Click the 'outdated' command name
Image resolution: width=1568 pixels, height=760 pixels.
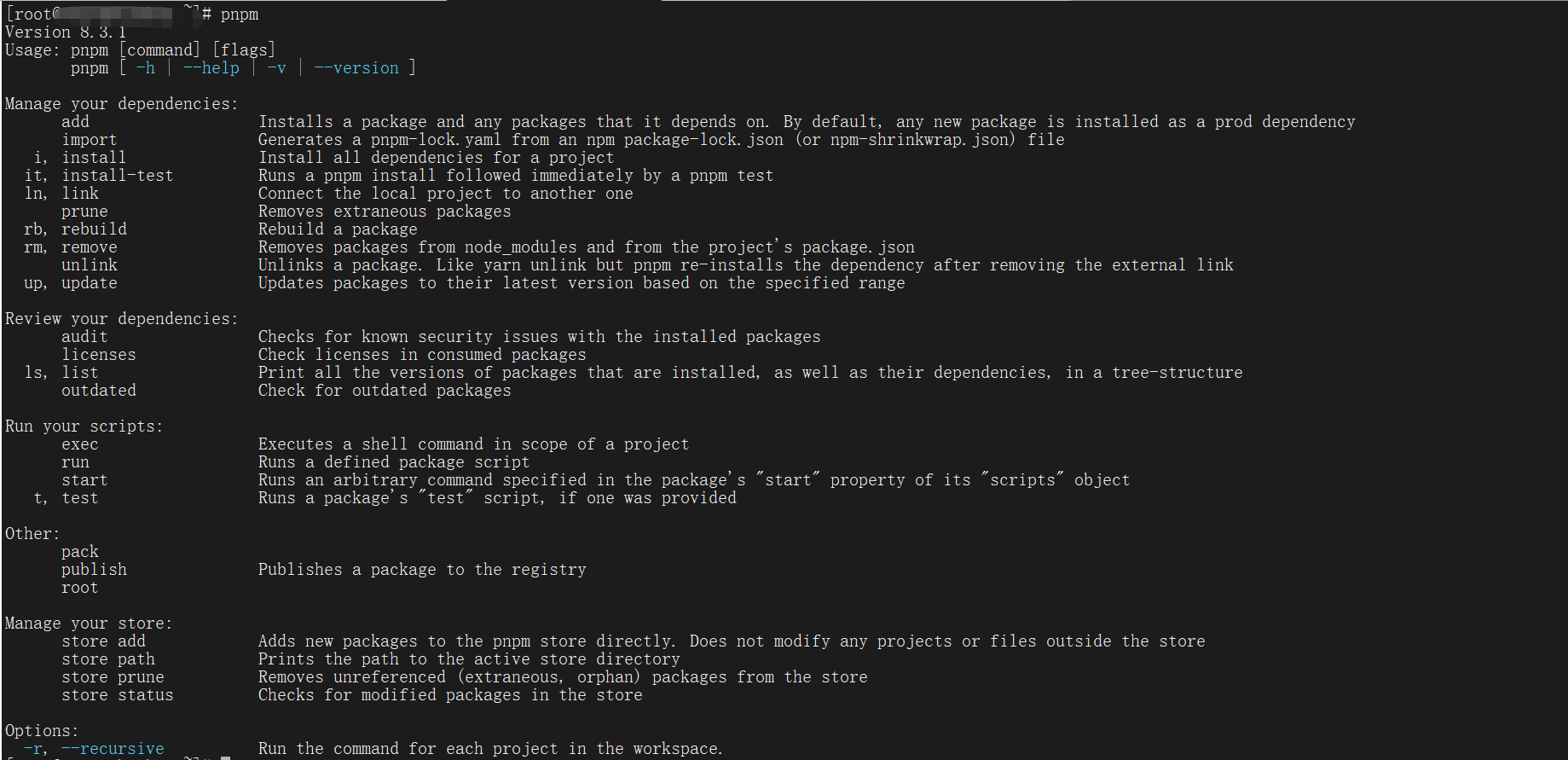click(x=99, y=391)
